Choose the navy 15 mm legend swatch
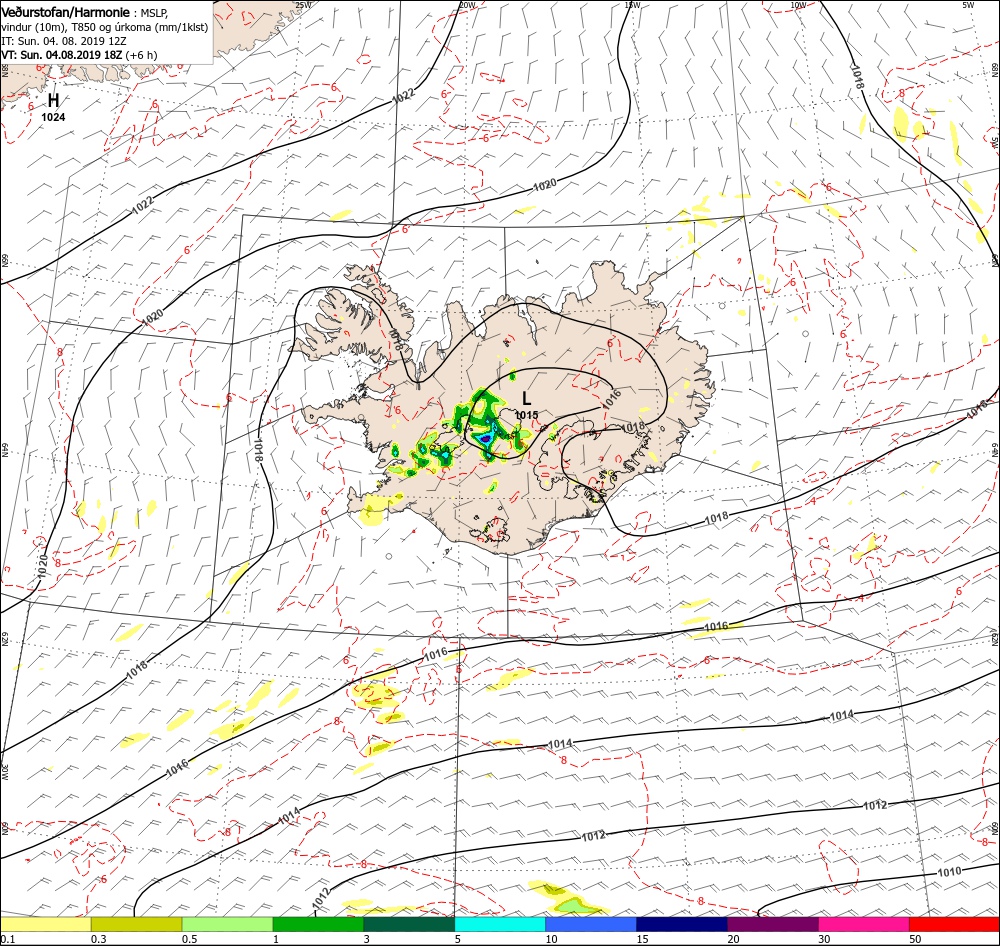Image resolution: width=1000 pixels, height=946 pixels. click(682, 924)
